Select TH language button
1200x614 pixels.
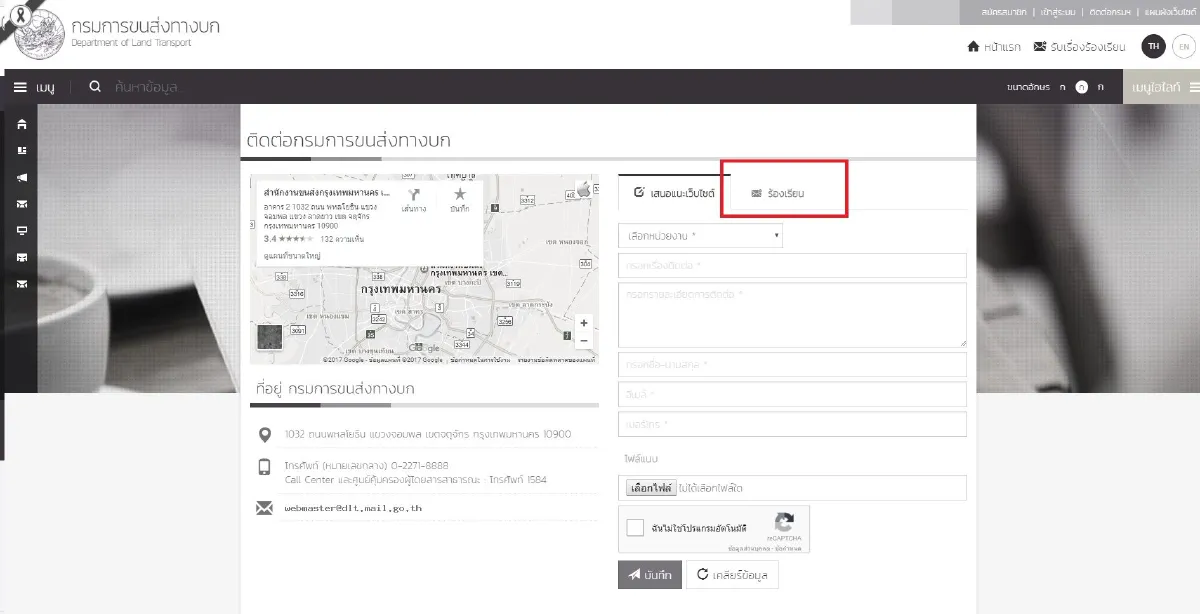click(x=1154, y=47)
